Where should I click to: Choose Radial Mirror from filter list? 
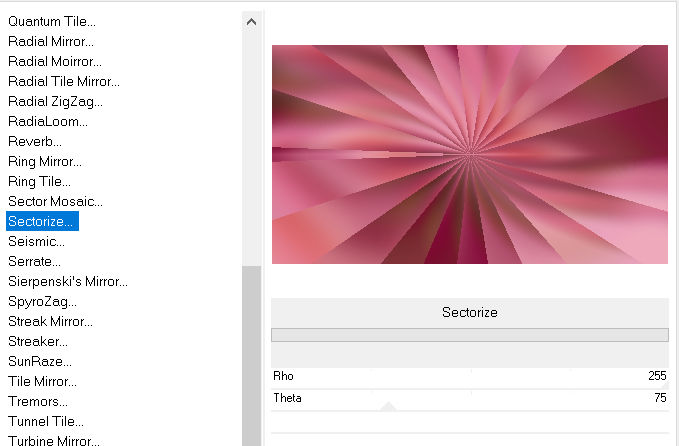51,41
